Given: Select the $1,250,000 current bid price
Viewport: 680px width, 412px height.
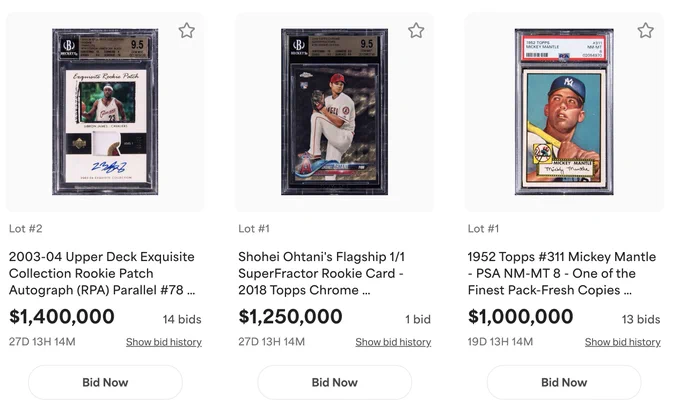Looking at the screenshot, I should point(291,317).
